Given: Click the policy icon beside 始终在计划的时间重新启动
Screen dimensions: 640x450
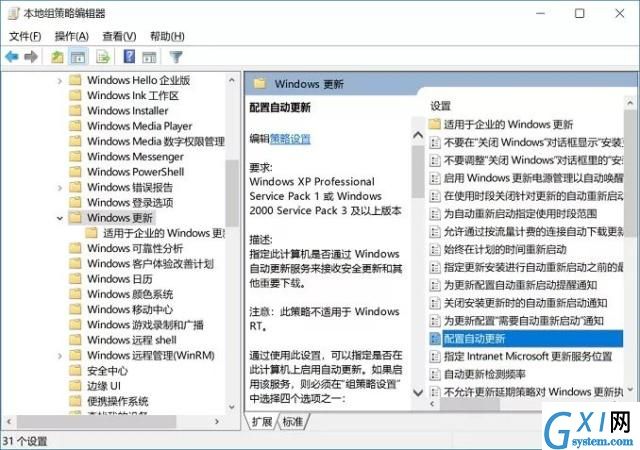Looking at the screenshot, I should click(x=435, y=249).
